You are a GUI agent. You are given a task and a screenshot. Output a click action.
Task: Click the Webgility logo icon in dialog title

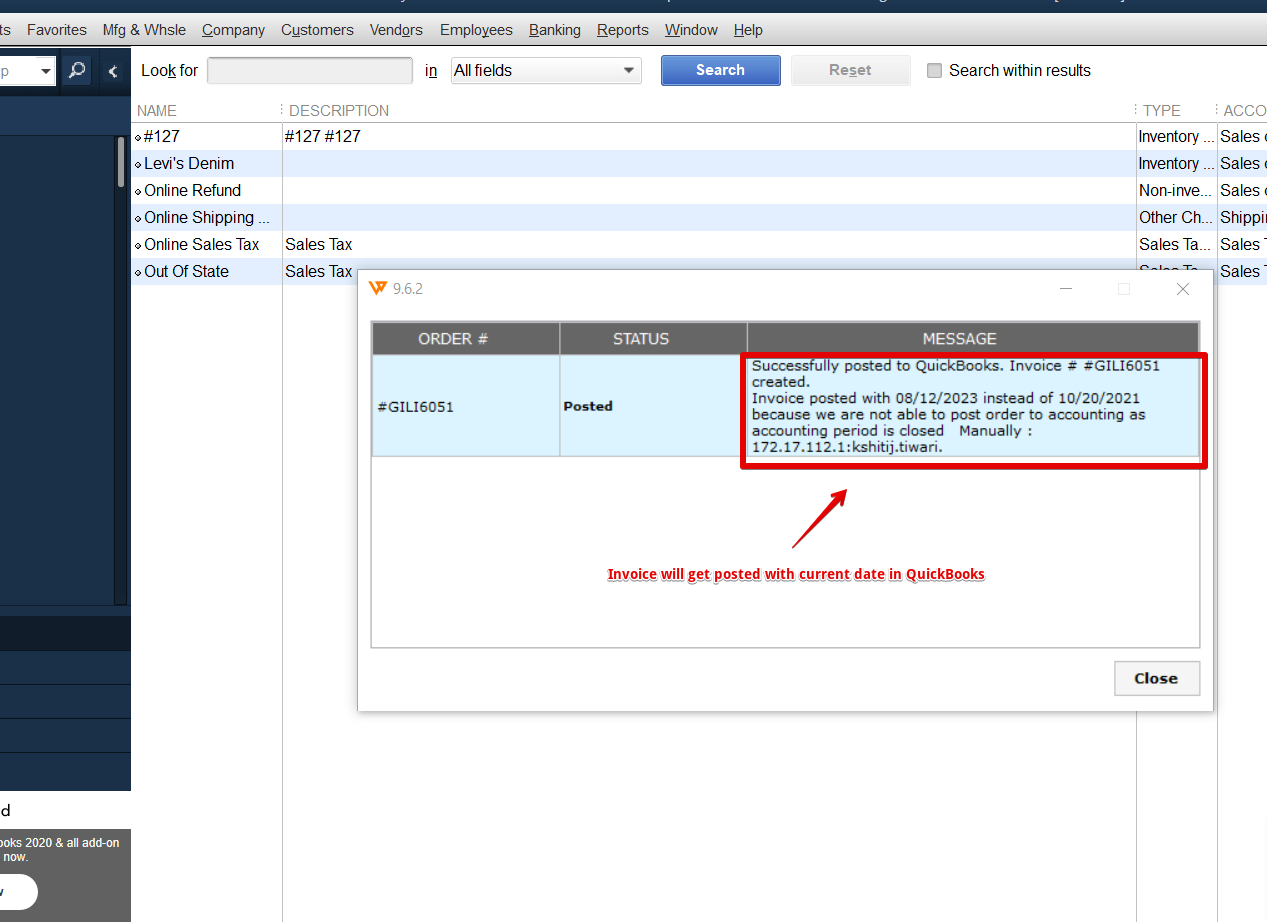(x=377, y=289)
